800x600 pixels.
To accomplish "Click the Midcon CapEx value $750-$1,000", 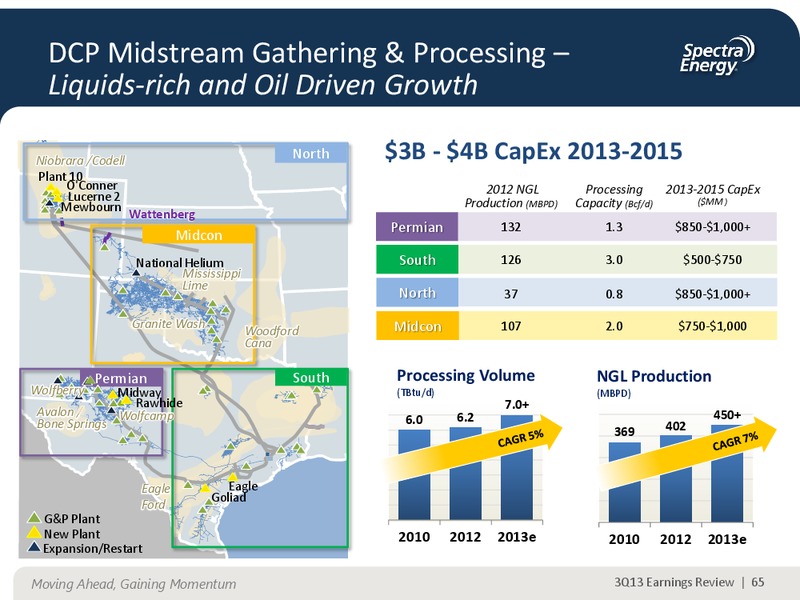I will click(x=712, y=326).
